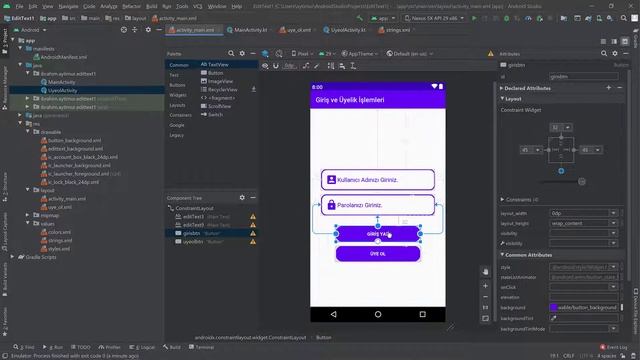Open the app run configuration dropdown
This screenshot has height=360, width=640.
pyautogui.click(x=383, y=18)
